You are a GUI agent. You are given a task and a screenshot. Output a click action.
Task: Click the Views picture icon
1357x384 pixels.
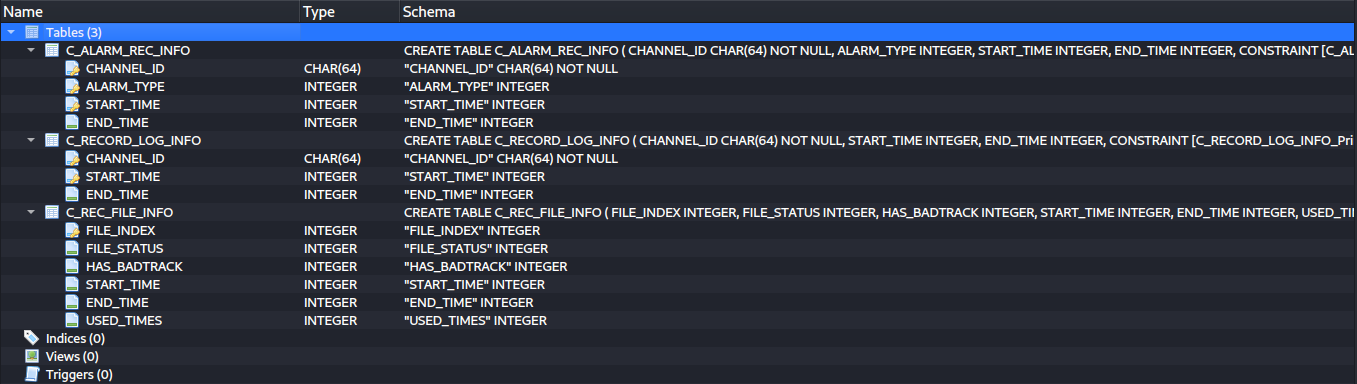(32, 356)
